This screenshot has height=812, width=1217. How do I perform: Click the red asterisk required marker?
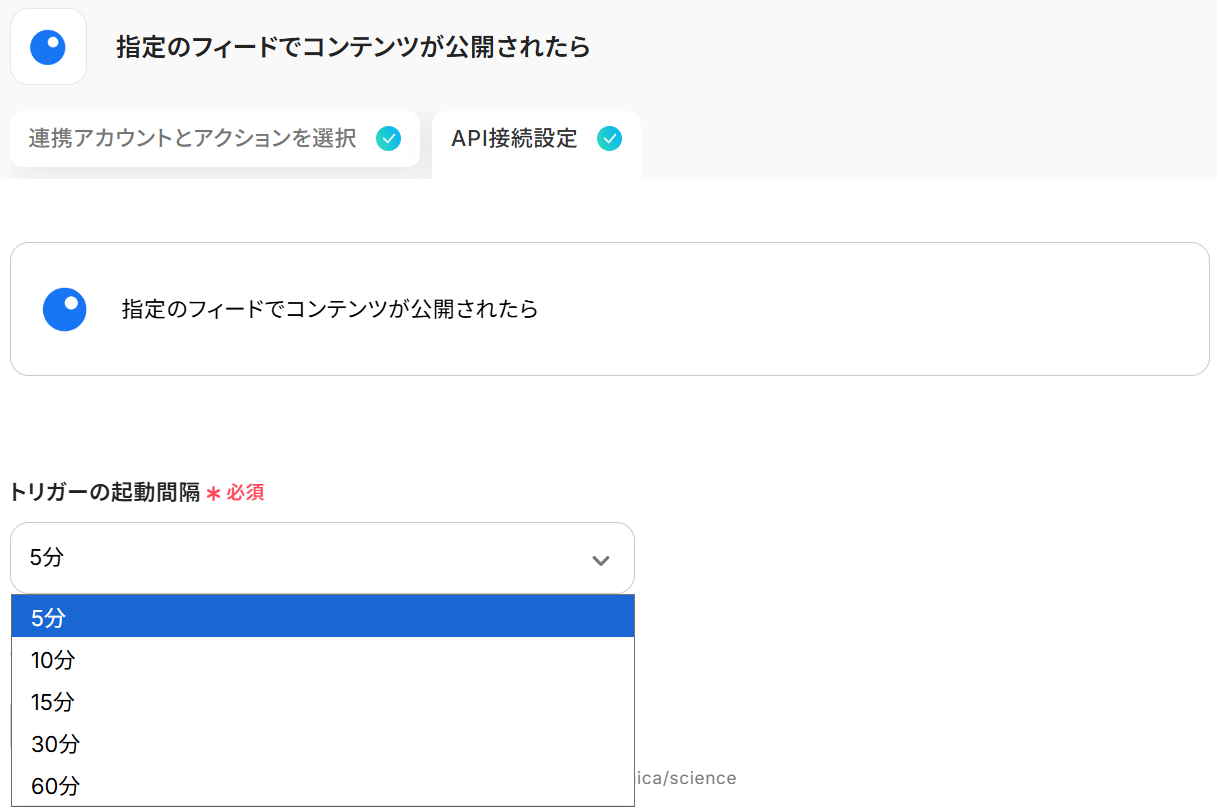coord(213,493)
